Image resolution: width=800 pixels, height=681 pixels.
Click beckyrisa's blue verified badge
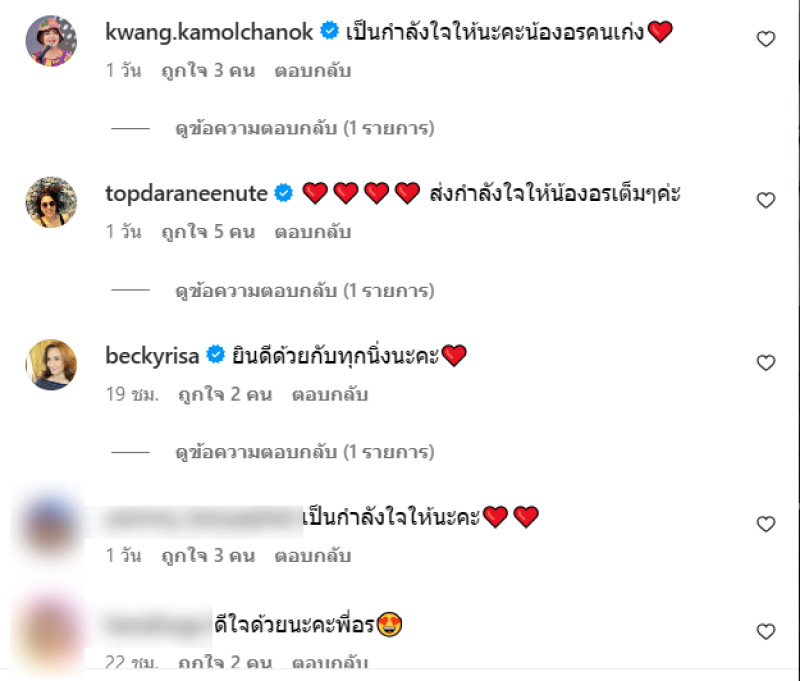[215, 355]
